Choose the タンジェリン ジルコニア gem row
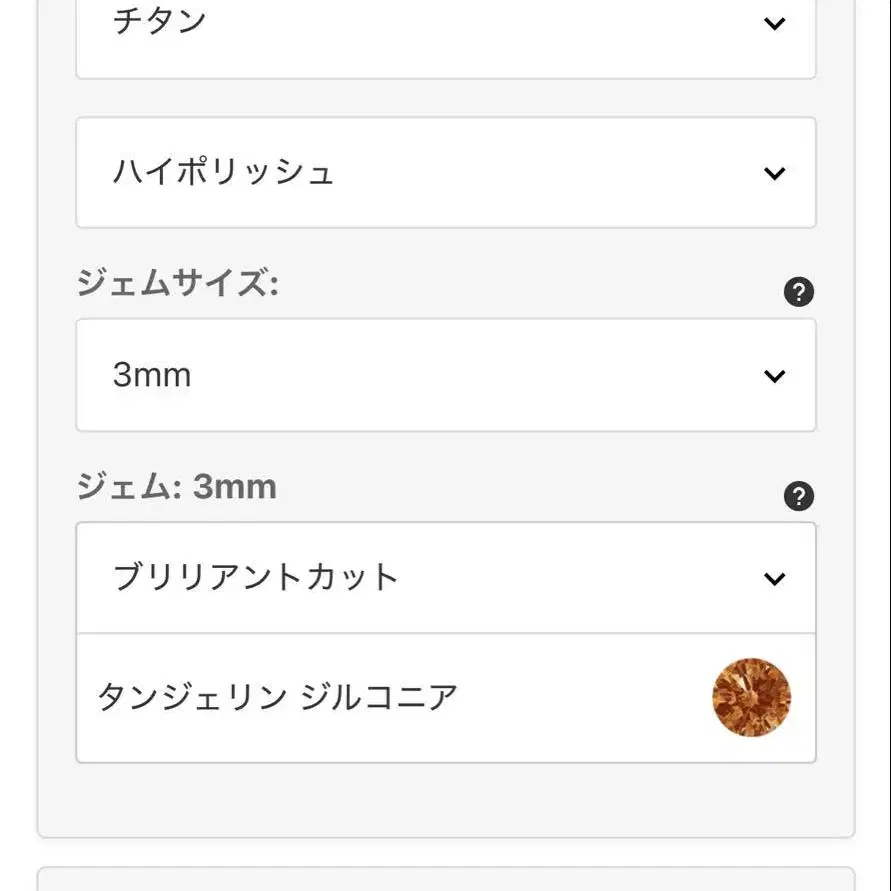This screenshot has width=891, height=891. 446,698
